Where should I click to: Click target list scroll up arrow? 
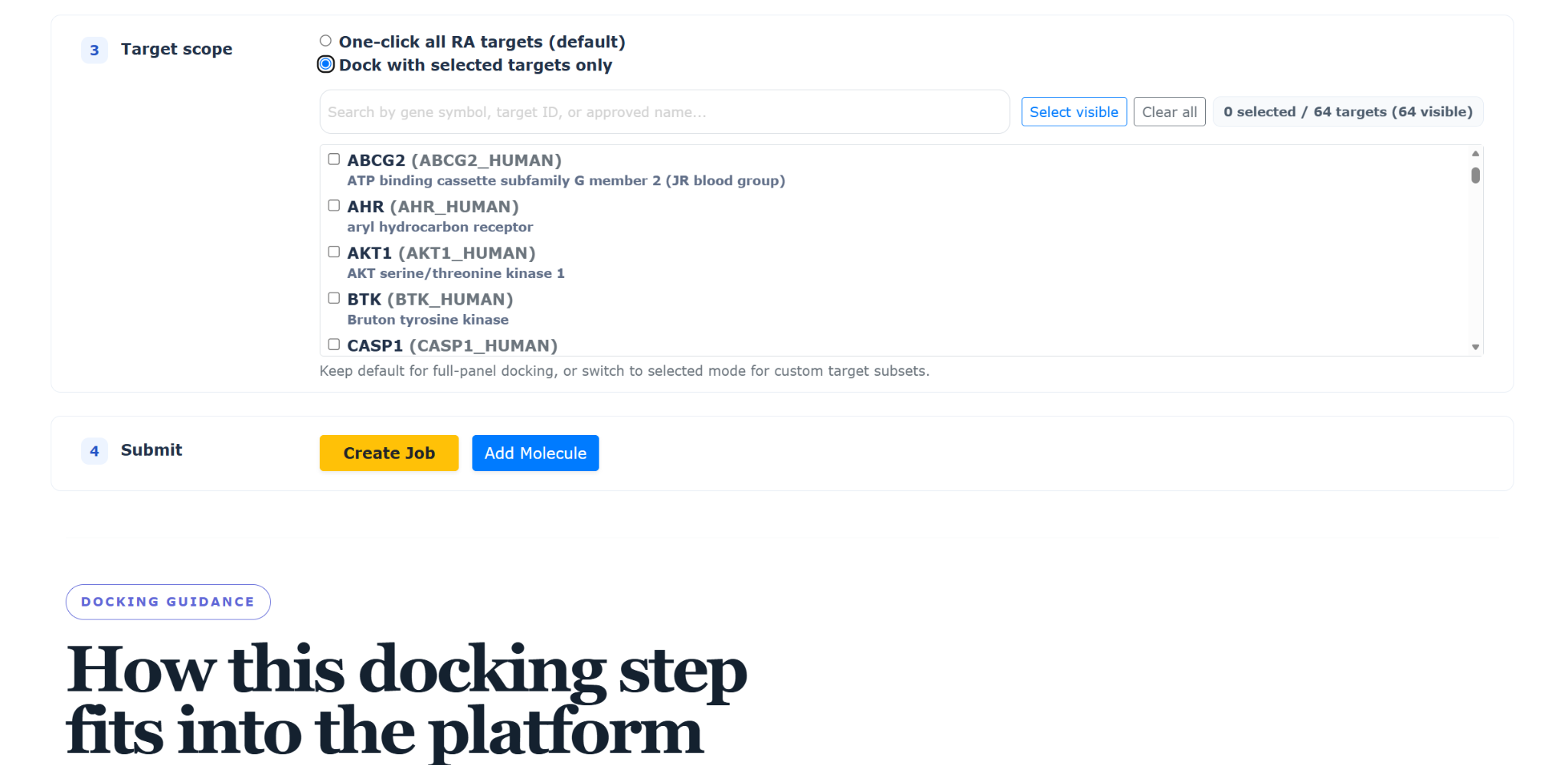point(1475,154)
